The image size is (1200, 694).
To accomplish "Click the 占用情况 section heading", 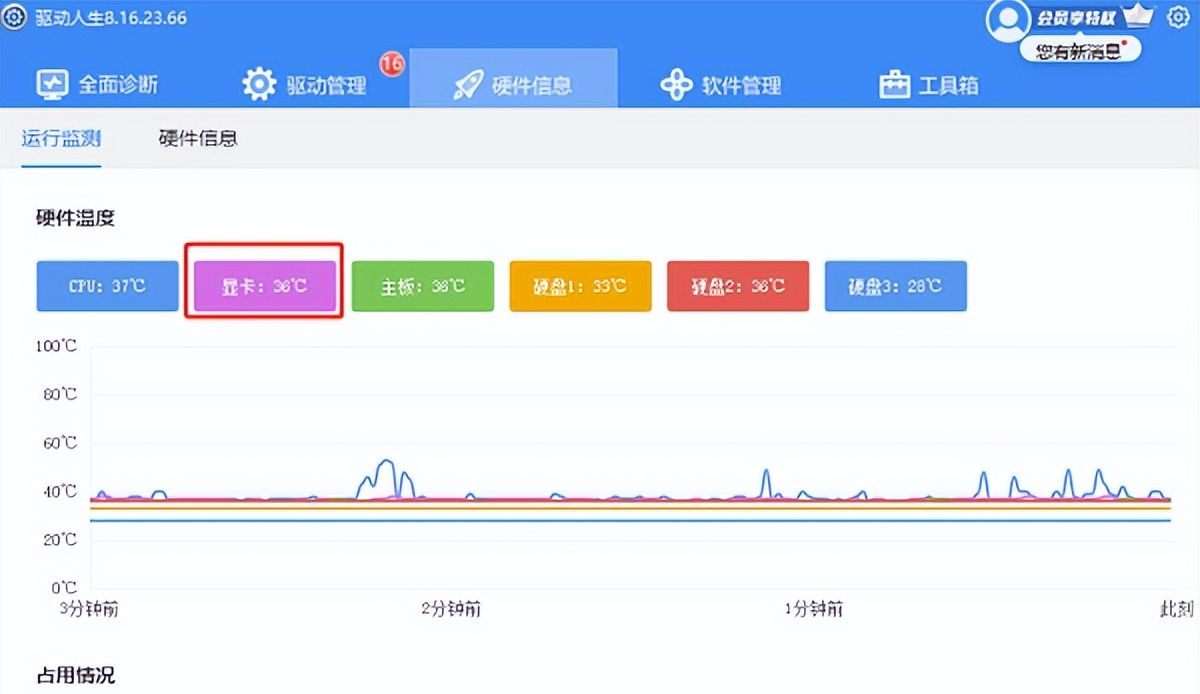I will [76, 675].
